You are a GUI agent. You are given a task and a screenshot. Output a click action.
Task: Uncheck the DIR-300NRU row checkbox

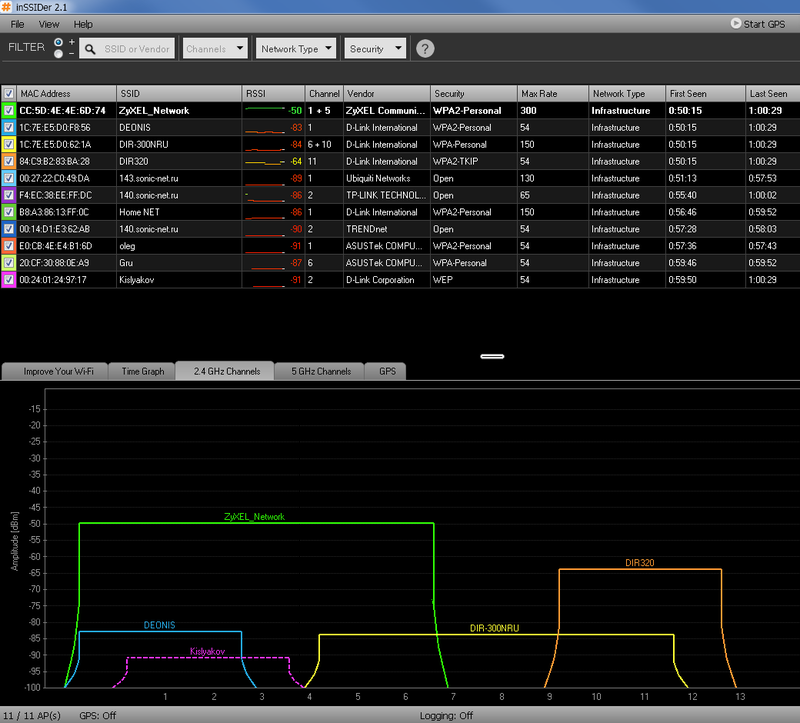coord(9,144)
